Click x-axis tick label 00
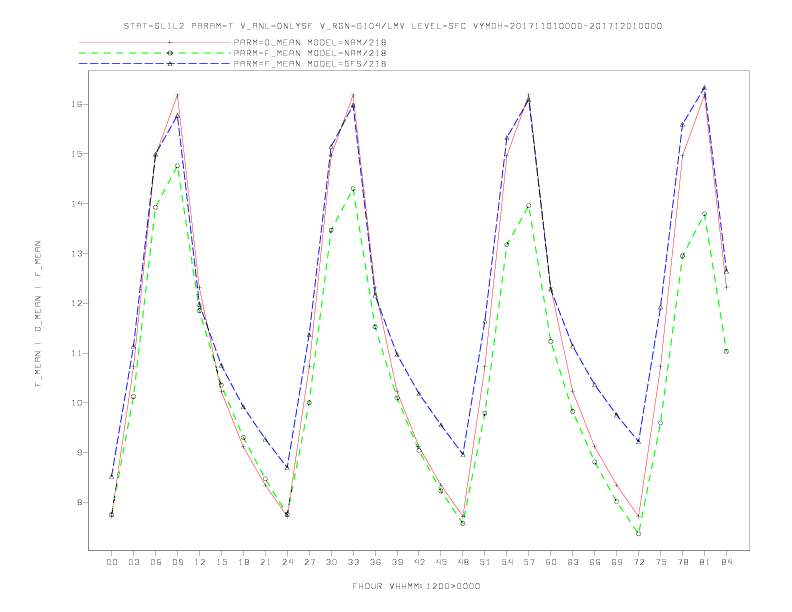 (x=112, y=562)
